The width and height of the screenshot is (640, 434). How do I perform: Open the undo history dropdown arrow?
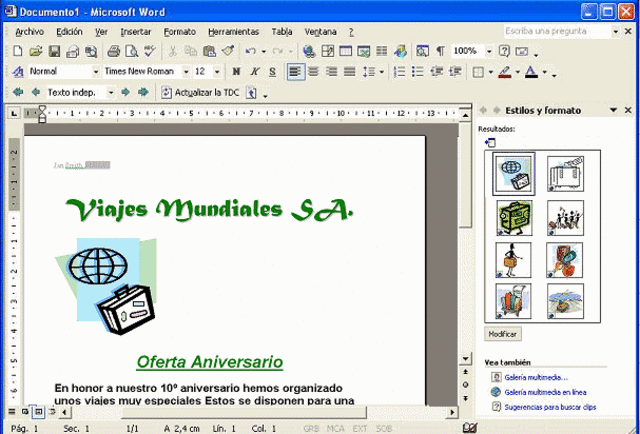point(264,51)
